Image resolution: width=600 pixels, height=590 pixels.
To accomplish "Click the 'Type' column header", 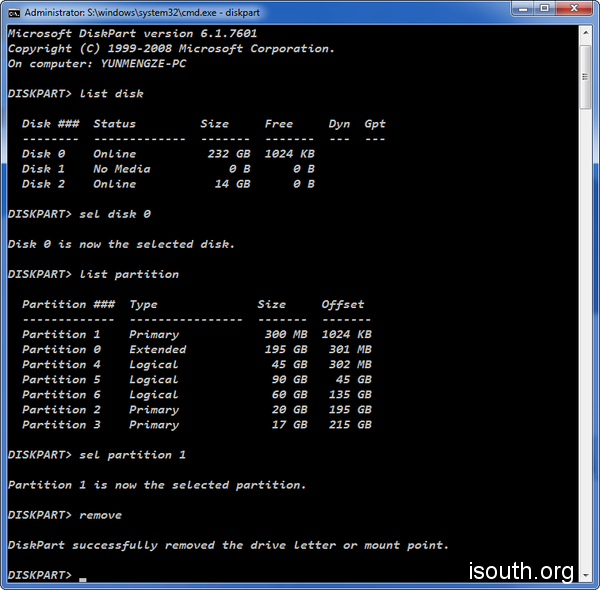I will pyautogui.click(x=143, y=305).
